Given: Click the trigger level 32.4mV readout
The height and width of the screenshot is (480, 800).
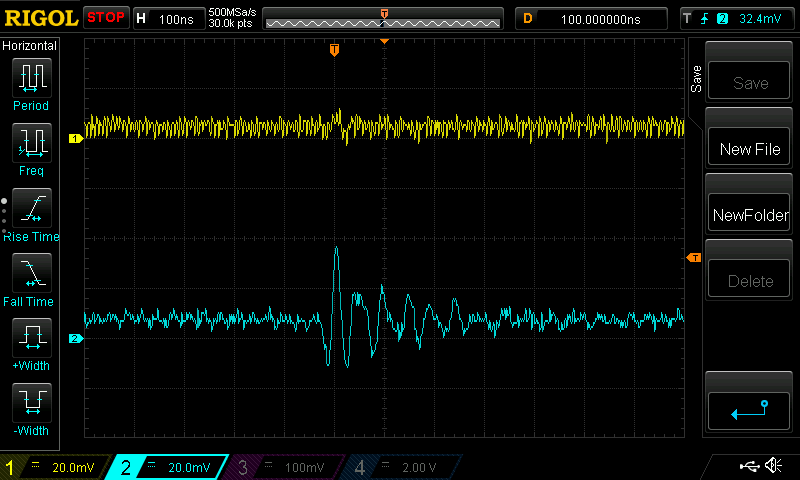Looking at the screenshot, I should pos(760,19).
